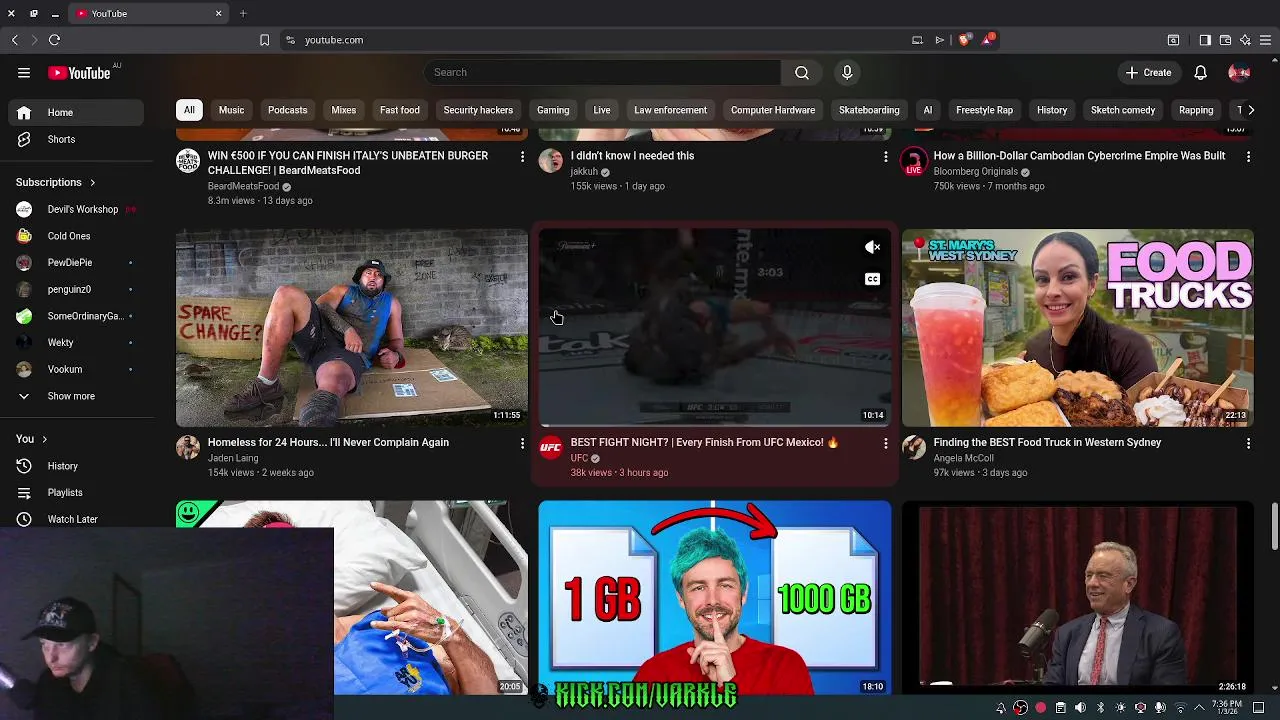Open Food Trucks video thumbnail

[x=1077, y=328]
